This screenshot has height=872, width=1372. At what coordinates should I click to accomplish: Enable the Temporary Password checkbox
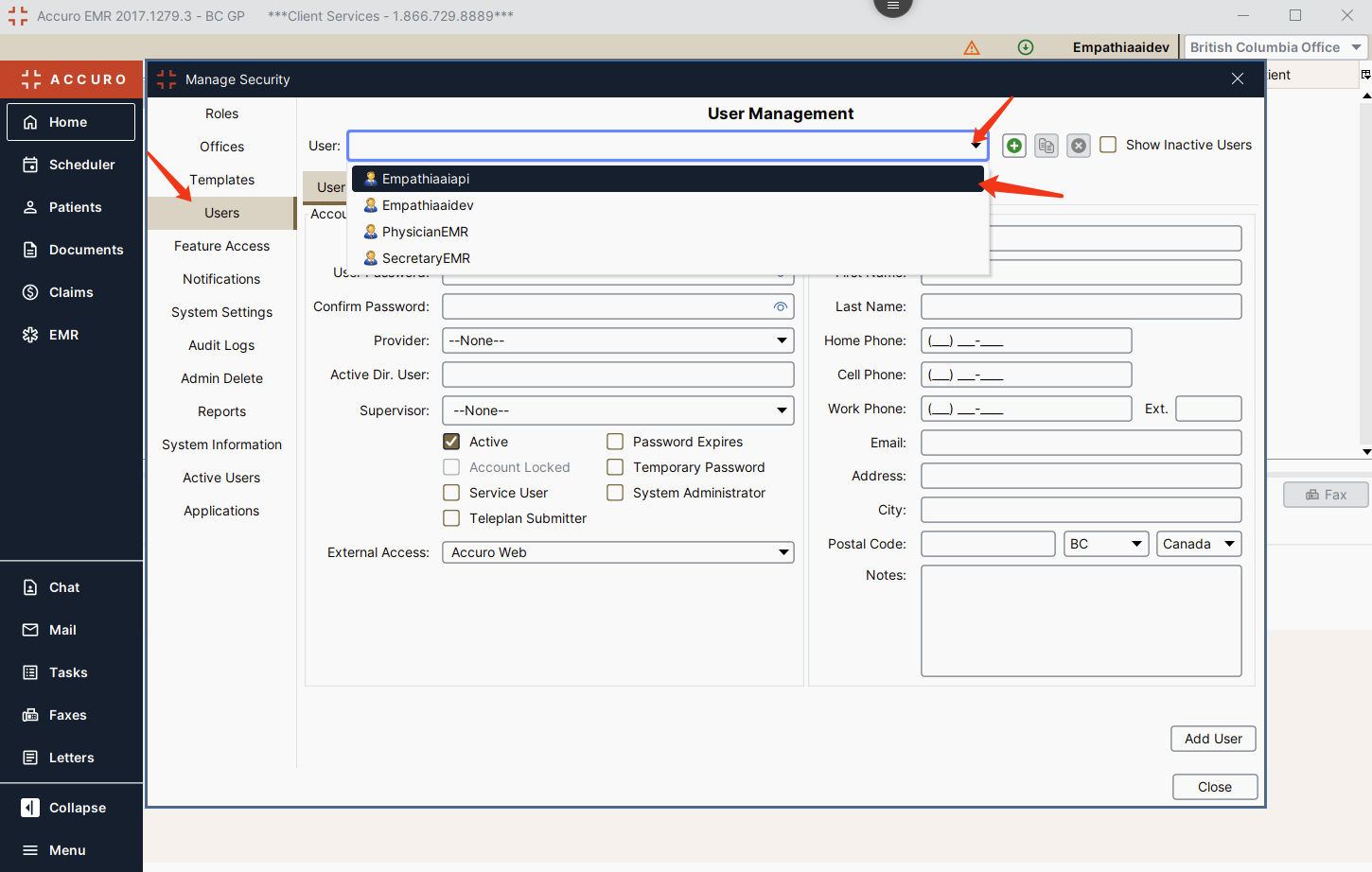pyautogui.click(x=615, y=467)
